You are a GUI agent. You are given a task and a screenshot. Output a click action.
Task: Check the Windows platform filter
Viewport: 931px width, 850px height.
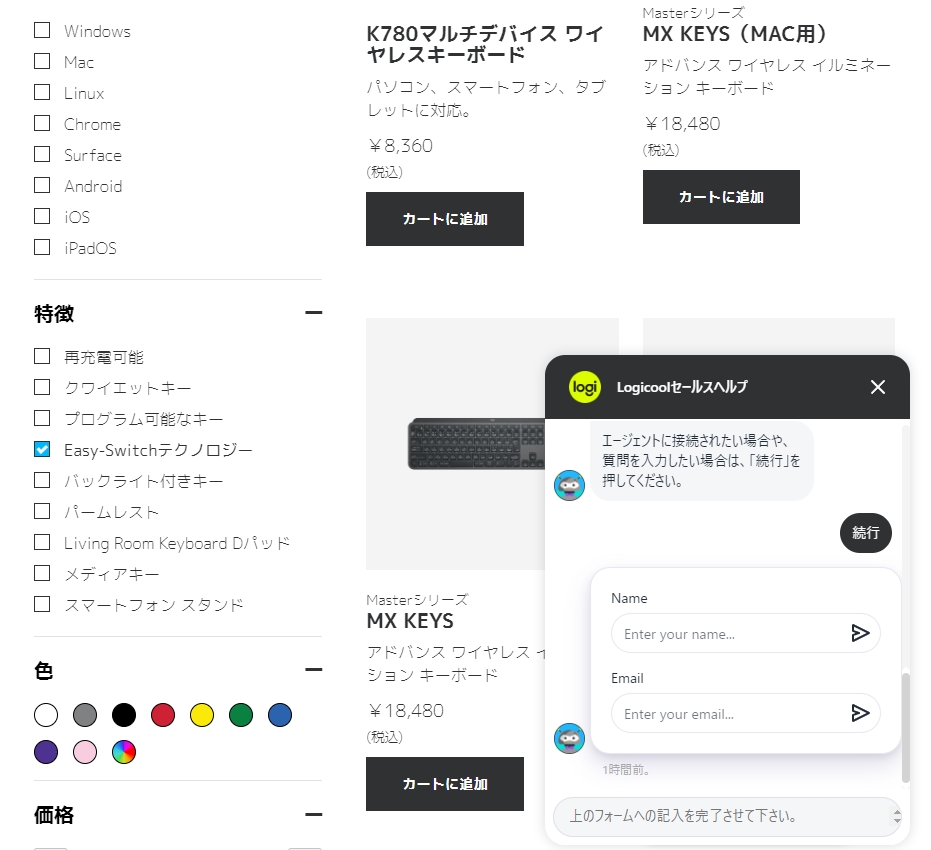tap(42, 30)
